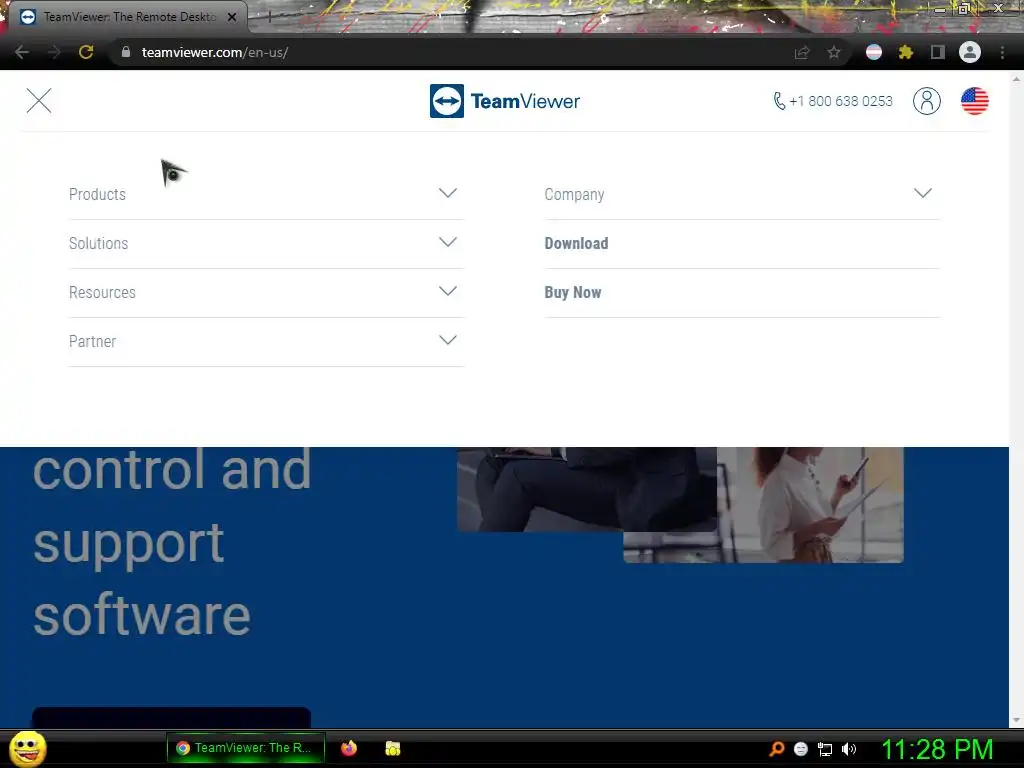Screen dimensions: 1024x768
Task: Open the volume speaker tray icon
Action: [x=849, y=749]
